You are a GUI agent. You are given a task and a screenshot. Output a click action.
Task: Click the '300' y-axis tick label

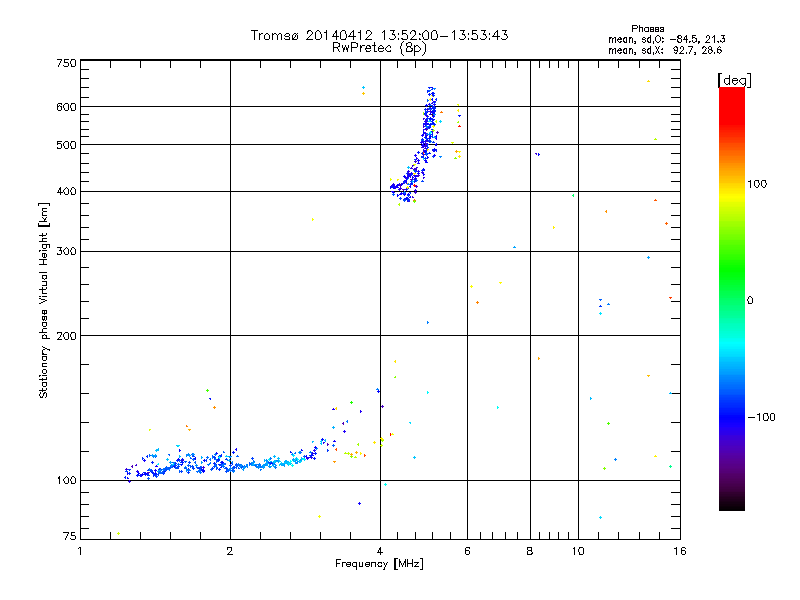click(x=67, y=252)
